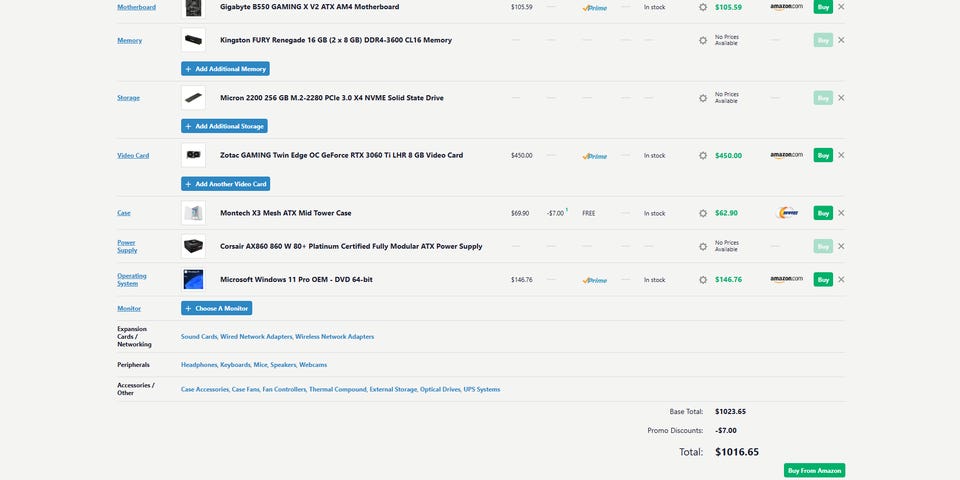This screenshot has height=480, width=960.
Task: Remove Montech X3 case with its X
Action: 841,213
